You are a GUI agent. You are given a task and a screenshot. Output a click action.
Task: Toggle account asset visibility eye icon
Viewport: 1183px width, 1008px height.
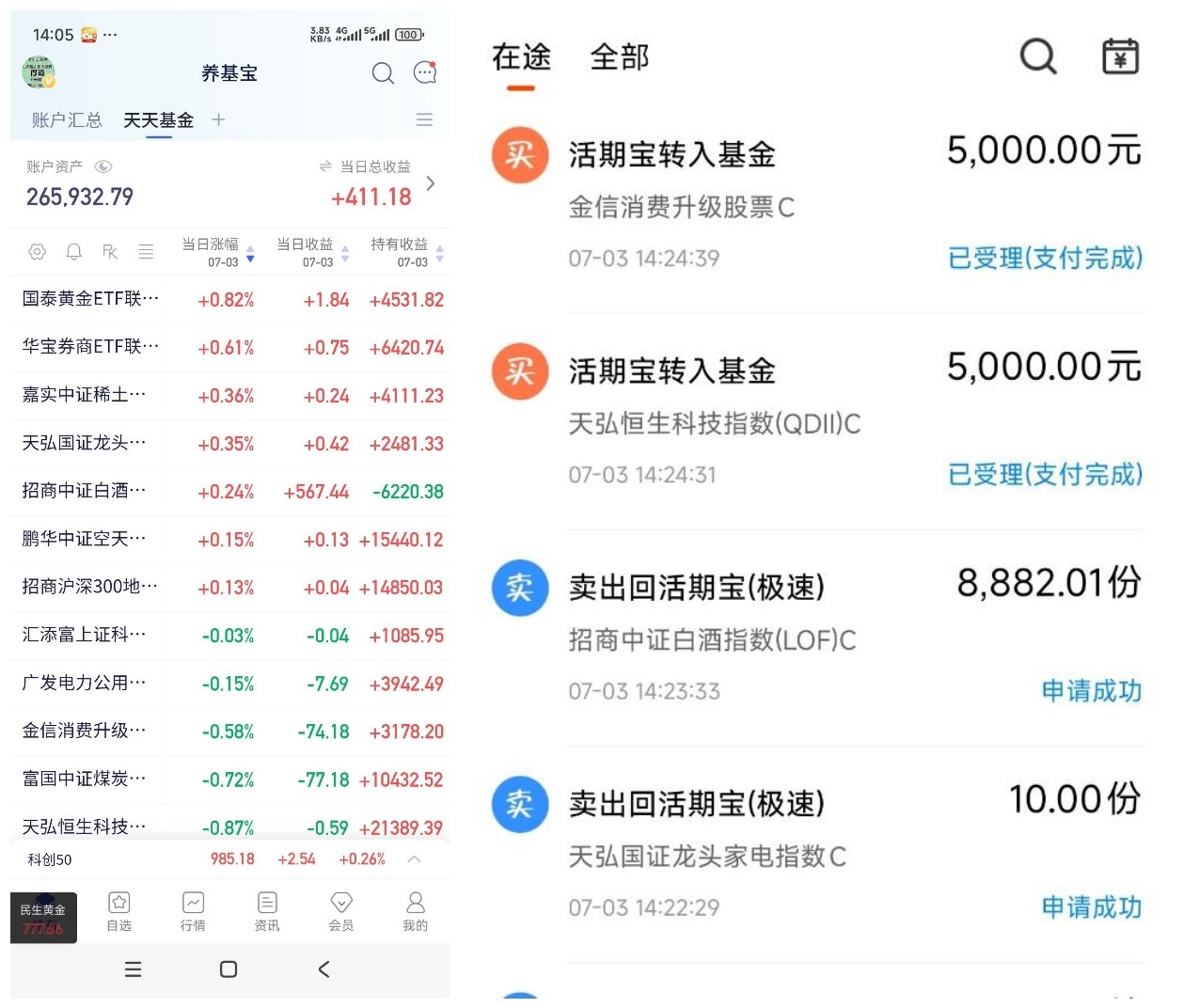point(103,166)
